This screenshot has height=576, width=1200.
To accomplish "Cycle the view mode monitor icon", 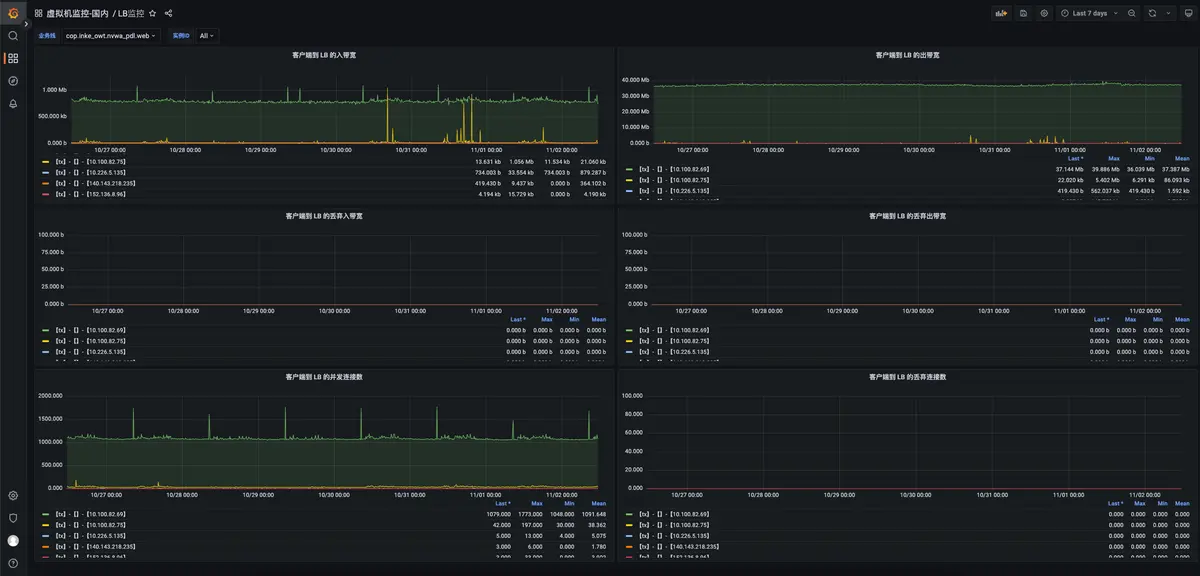I will tap(1187, 13).
